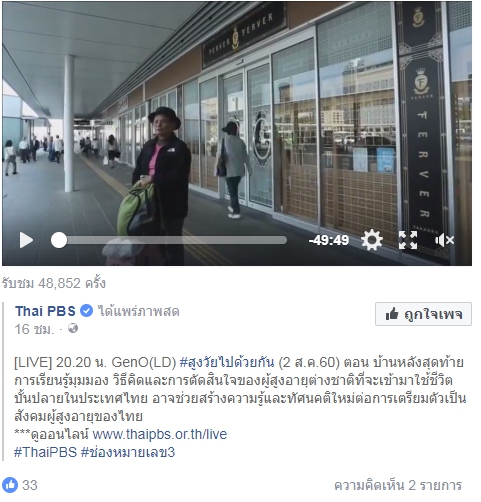Click the verified badge beside Thai PBS
The width and height of the screenshot is (481, 502).
tap(87, 311)
